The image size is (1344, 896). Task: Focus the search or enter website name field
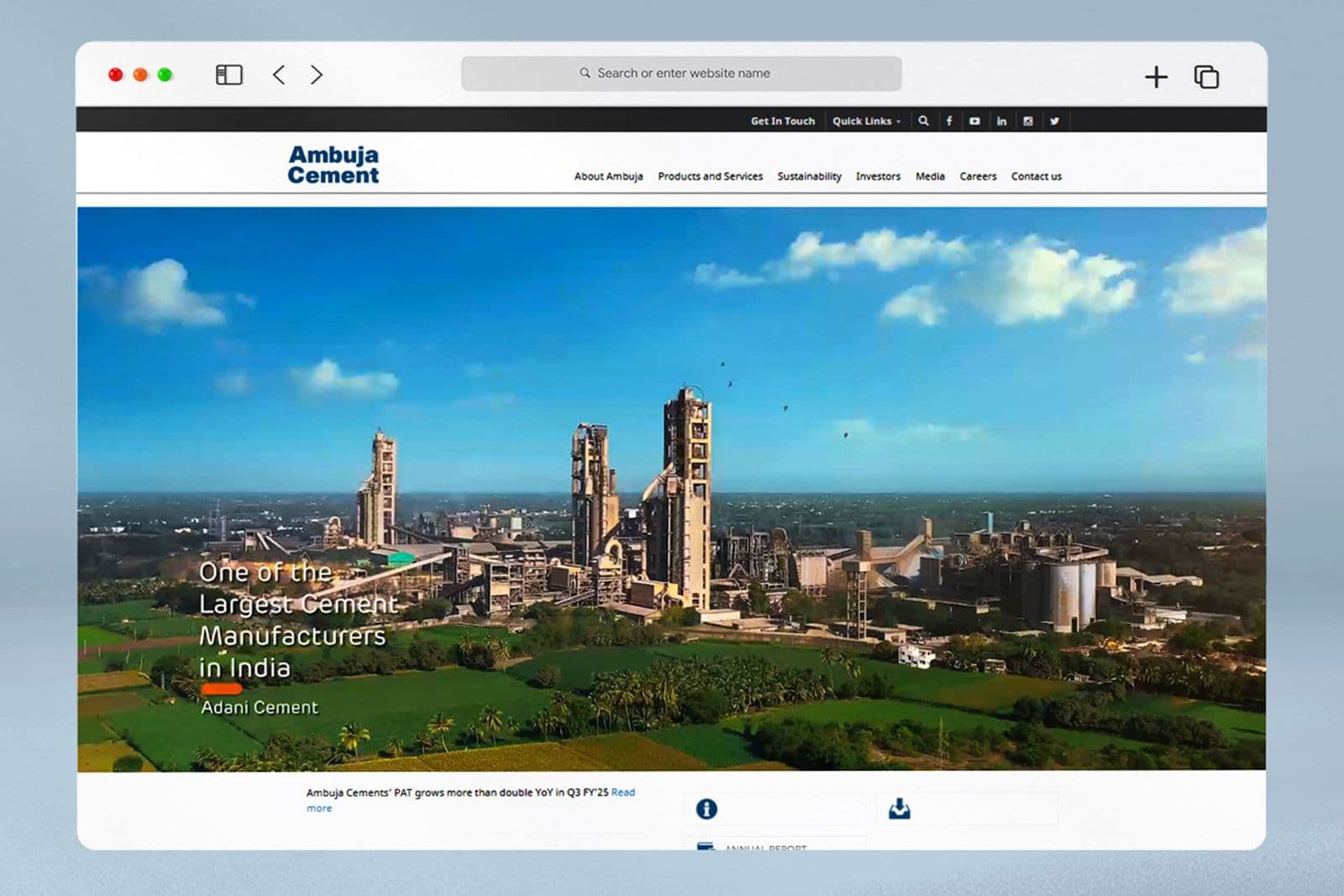pyautogui.click(x=681, y=73)
